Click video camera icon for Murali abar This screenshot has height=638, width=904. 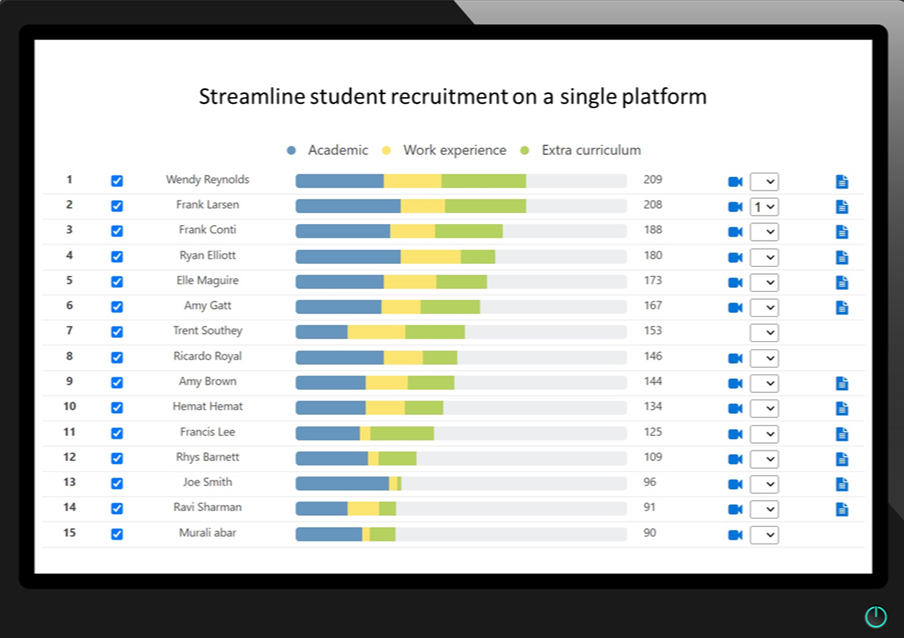point(735,534)
